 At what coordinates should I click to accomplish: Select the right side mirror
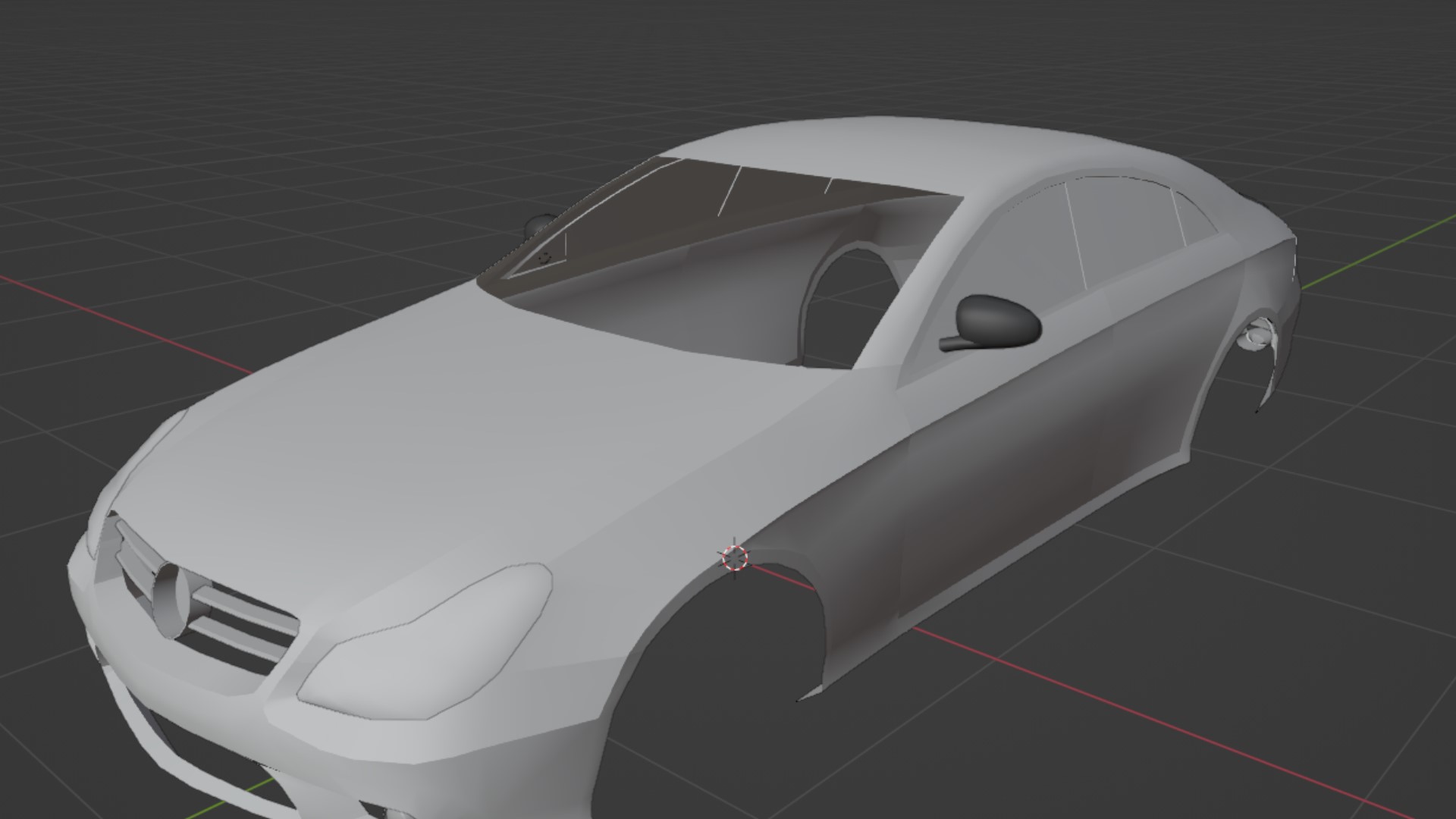pos(999,319)
